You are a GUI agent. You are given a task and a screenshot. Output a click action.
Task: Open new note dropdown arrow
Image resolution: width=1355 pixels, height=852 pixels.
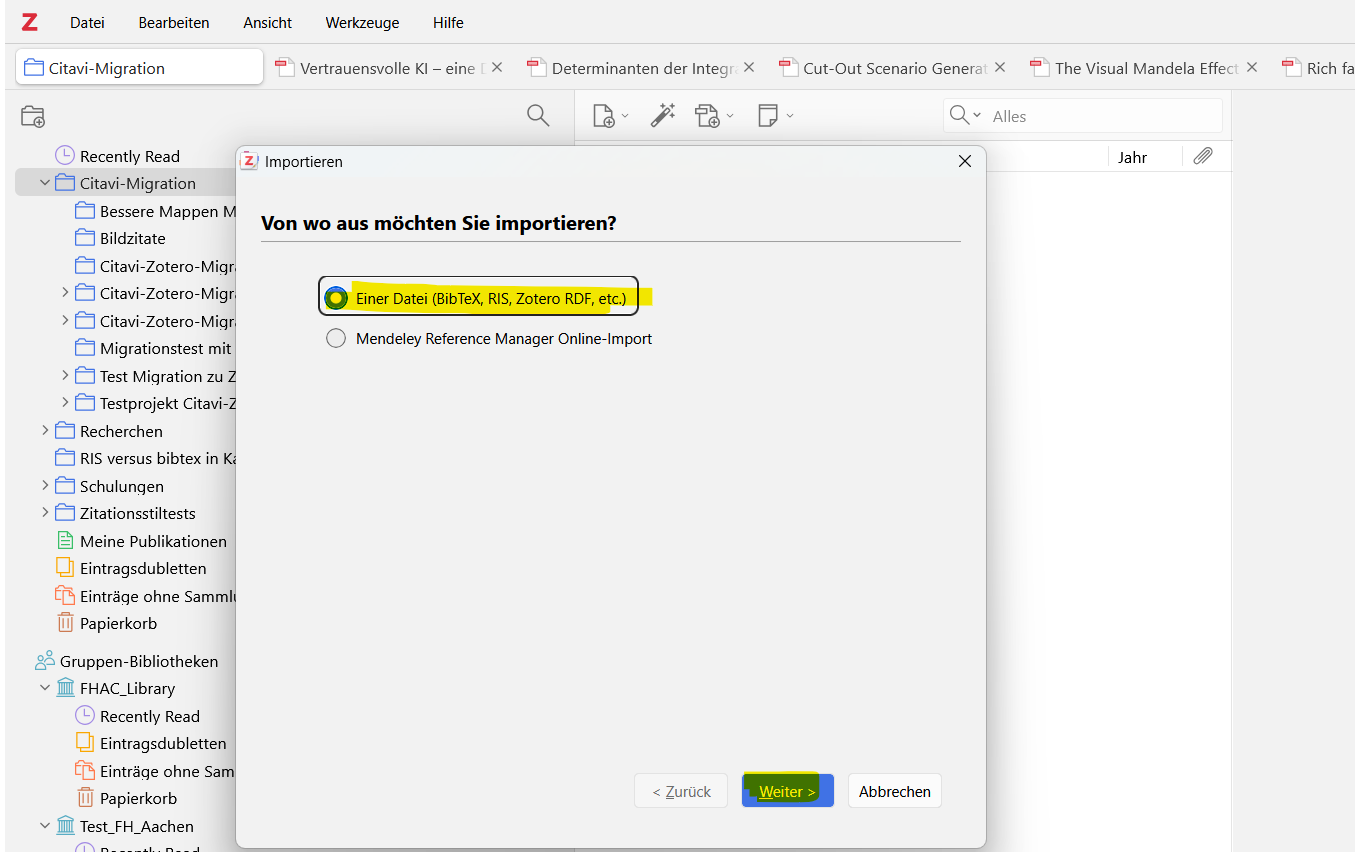[x=790, y=116]
